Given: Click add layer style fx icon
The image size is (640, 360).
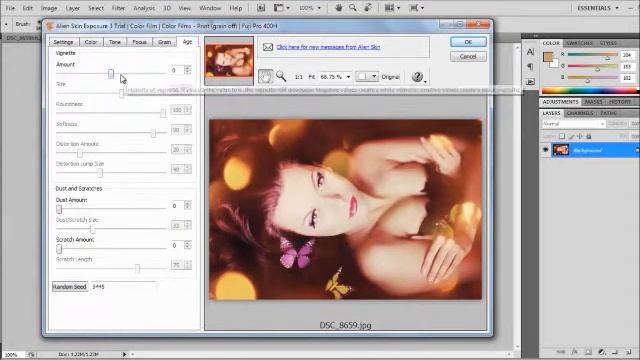Looking at the screenshot, I should [x=574, y=351].
